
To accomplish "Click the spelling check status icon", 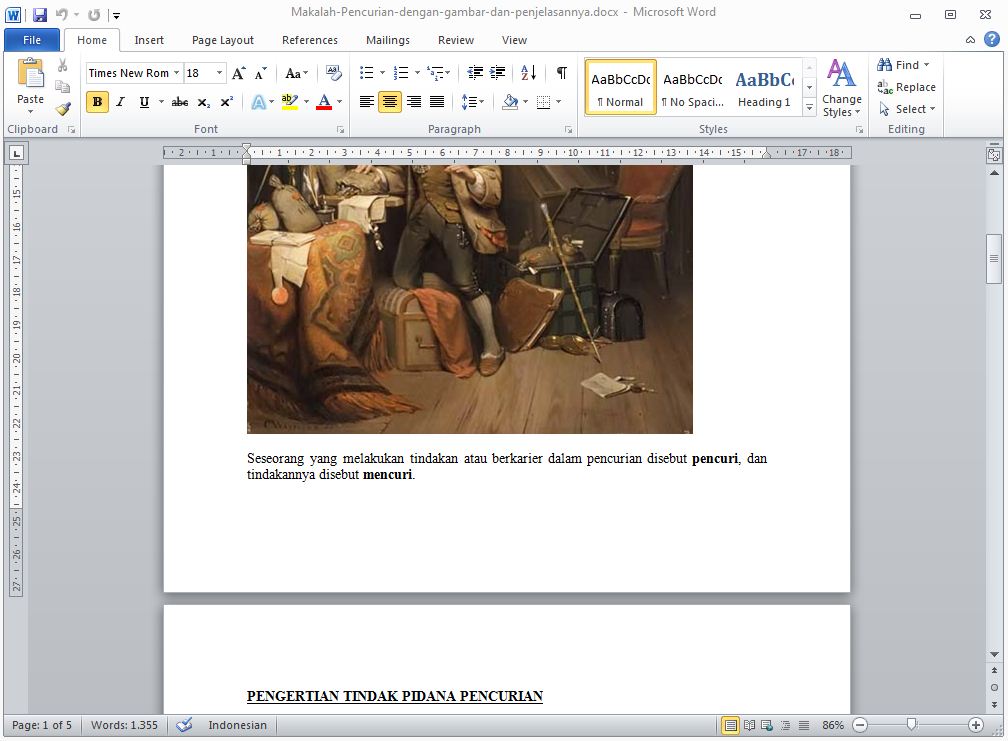I will [184, 725].
